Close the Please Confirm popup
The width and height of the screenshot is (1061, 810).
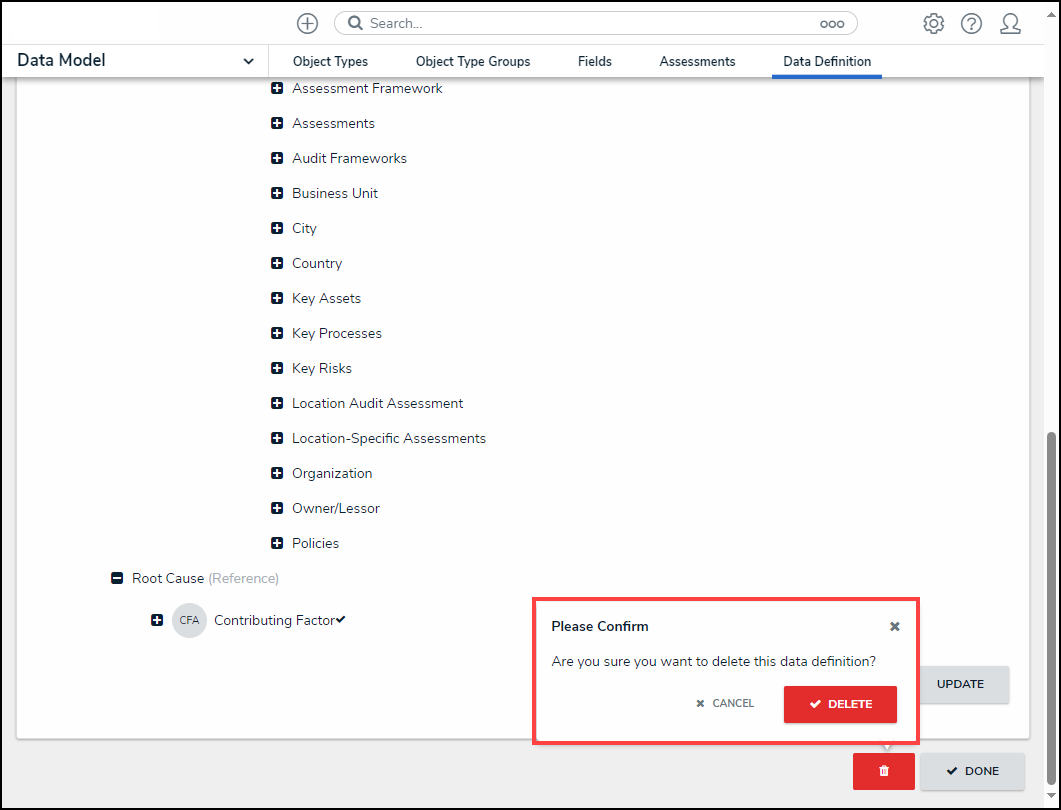895,626
